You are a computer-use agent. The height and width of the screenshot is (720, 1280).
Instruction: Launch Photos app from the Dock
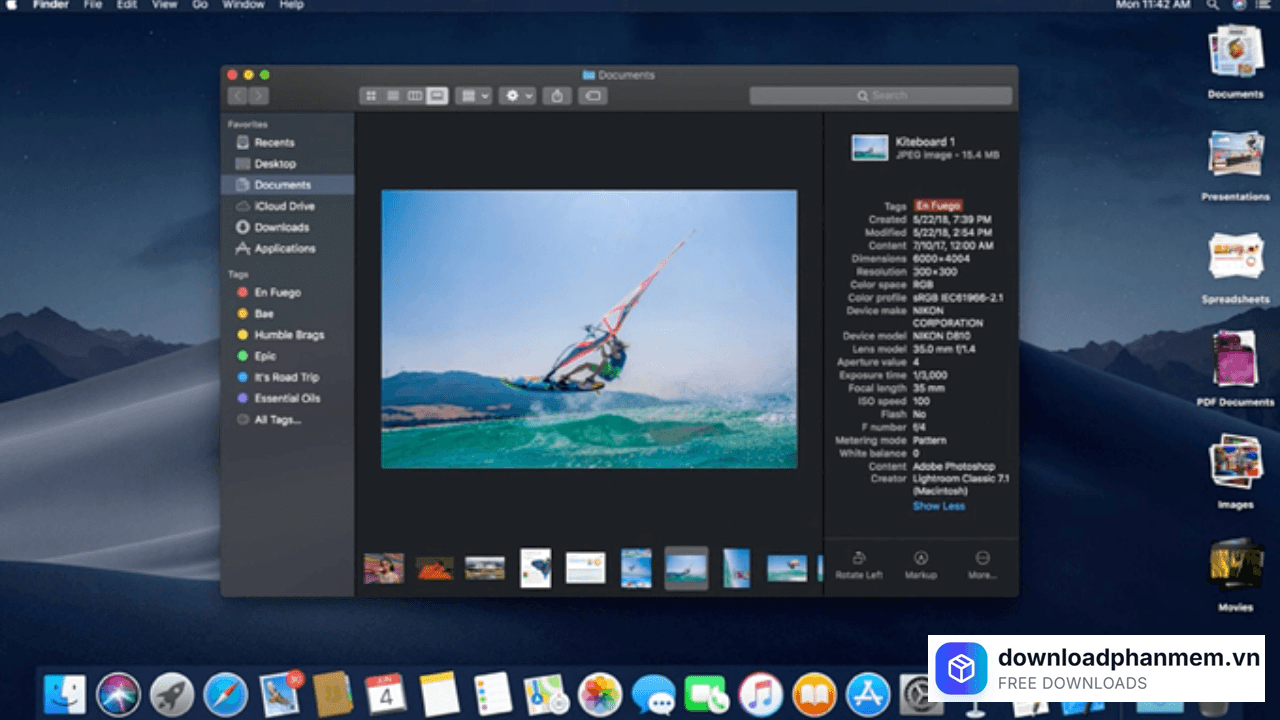coord(600,694)
